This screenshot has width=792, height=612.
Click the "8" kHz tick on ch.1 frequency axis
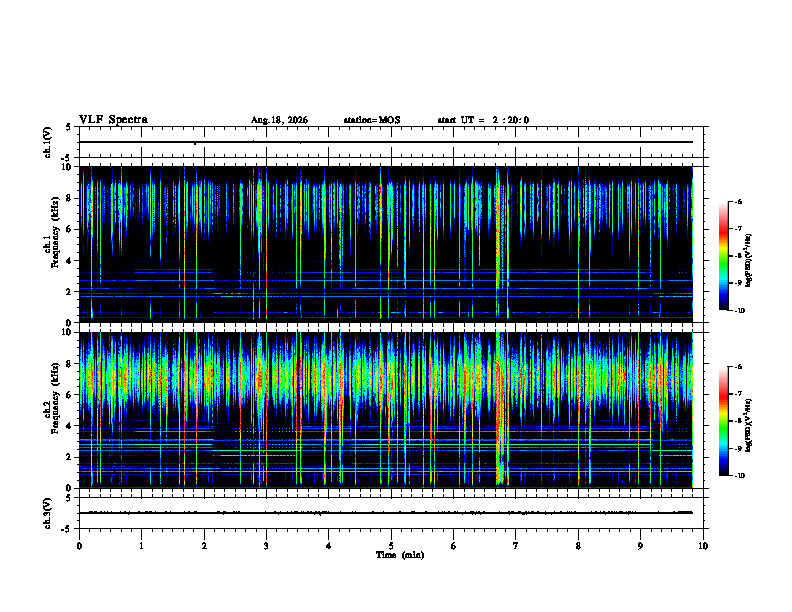[x=70, y=198]
